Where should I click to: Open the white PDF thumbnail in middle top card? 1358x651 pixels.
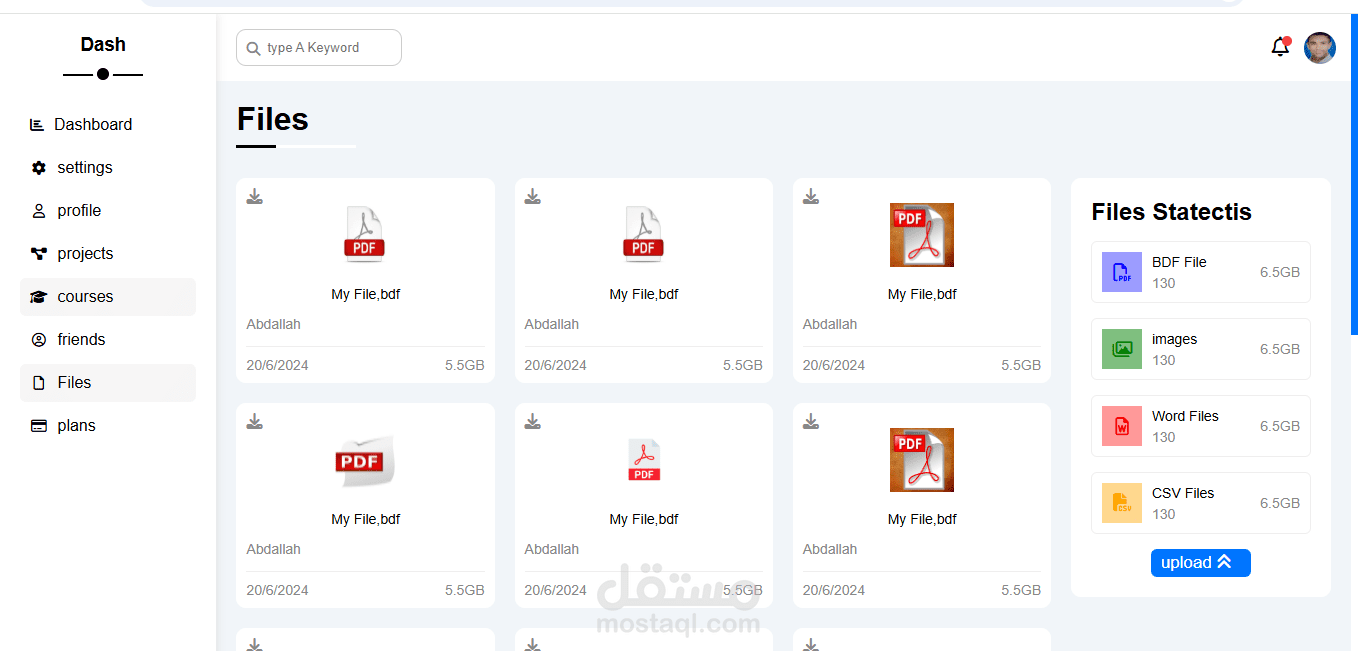pyautogui.click(x=643, y=235)
